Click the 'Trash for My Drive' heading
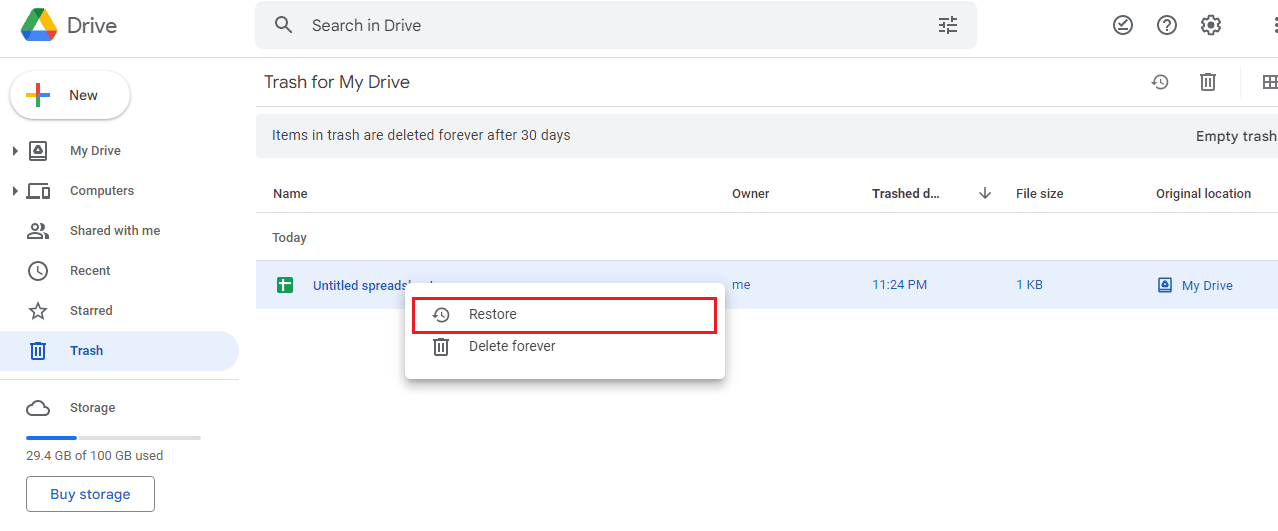 337,82
